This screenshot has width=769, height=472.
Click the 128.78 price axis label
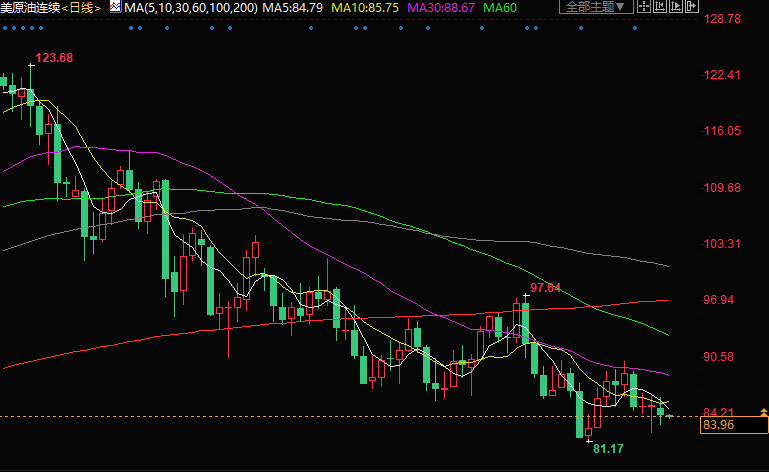(x=722, y=19)
